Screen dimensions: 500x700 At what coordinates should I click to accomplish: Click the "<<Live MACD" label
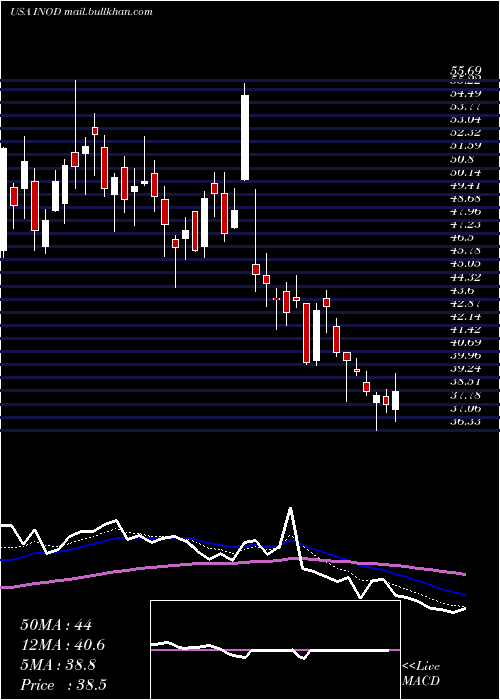421,674
